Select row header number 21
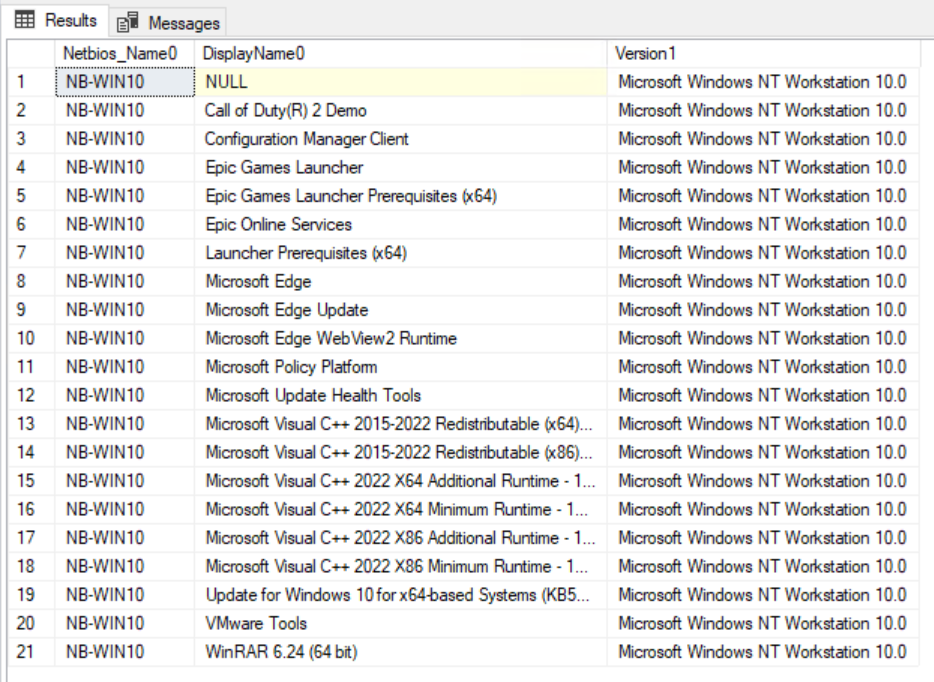The width and height of the screenshot is (934, 682). (x=31, y=652)
